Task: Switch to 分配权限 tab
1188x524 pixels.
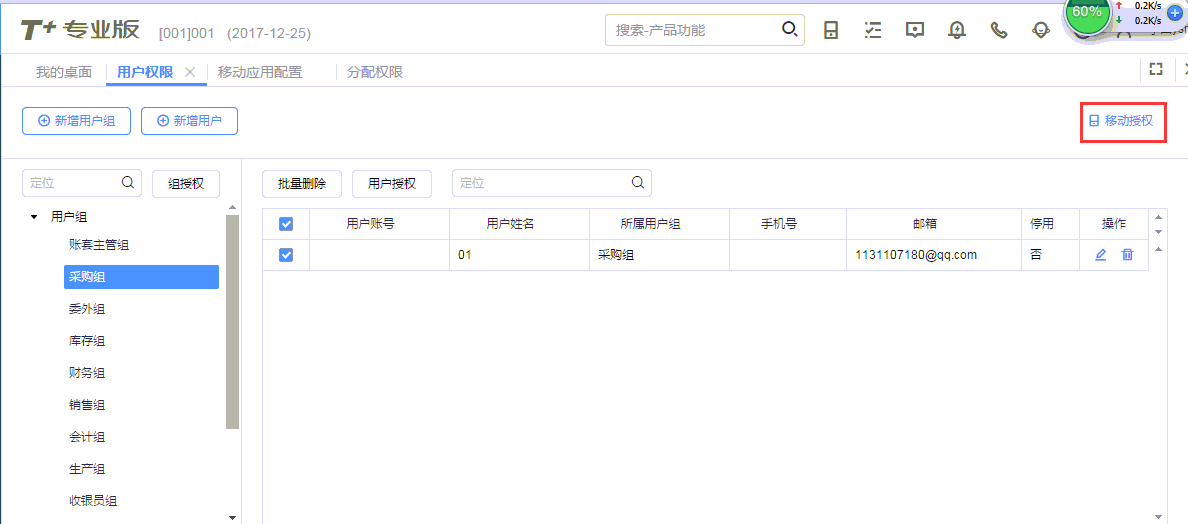Action: pos(375,73)
